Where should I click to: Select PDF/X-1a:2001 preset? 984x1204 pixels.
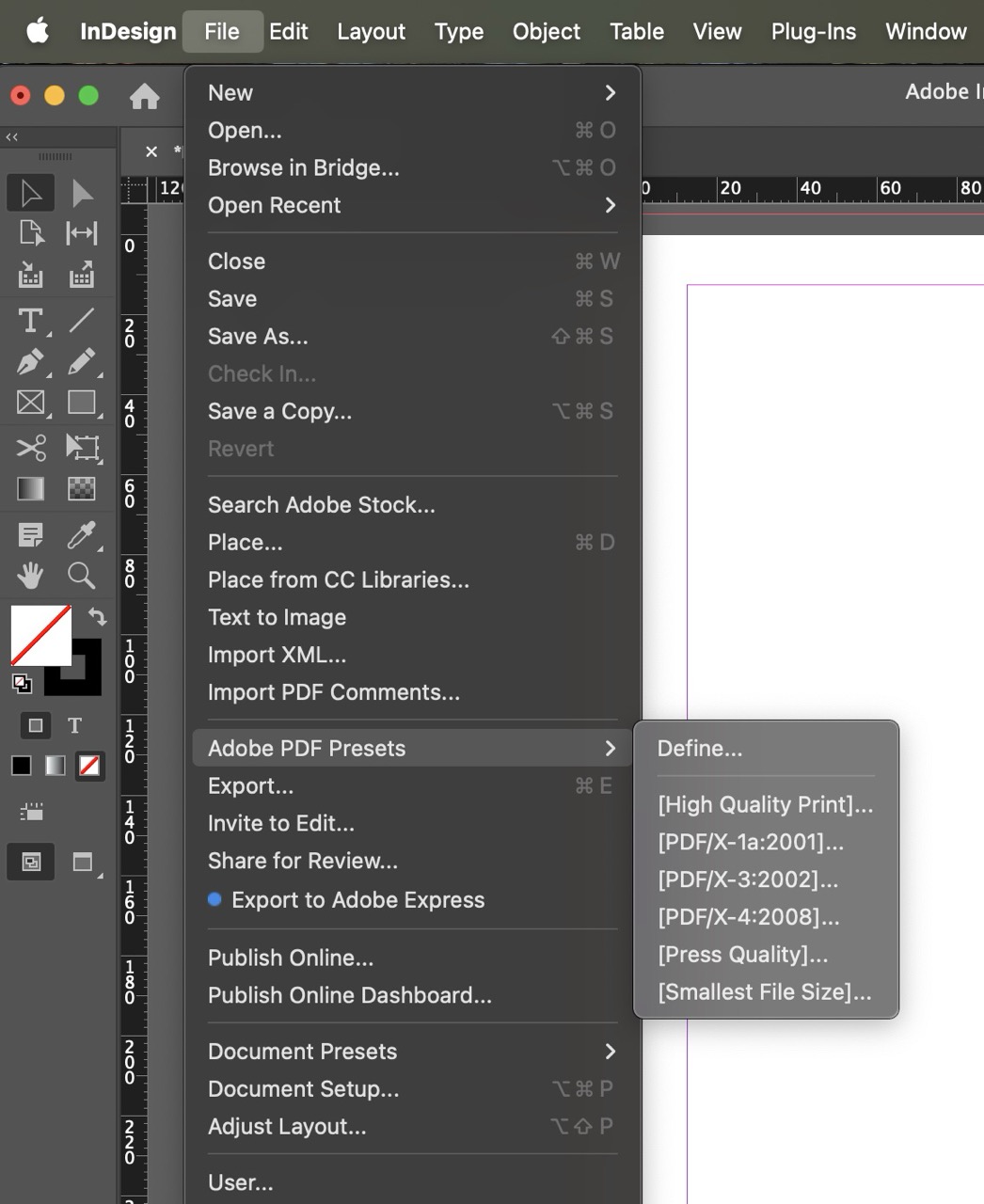point(766,842)
